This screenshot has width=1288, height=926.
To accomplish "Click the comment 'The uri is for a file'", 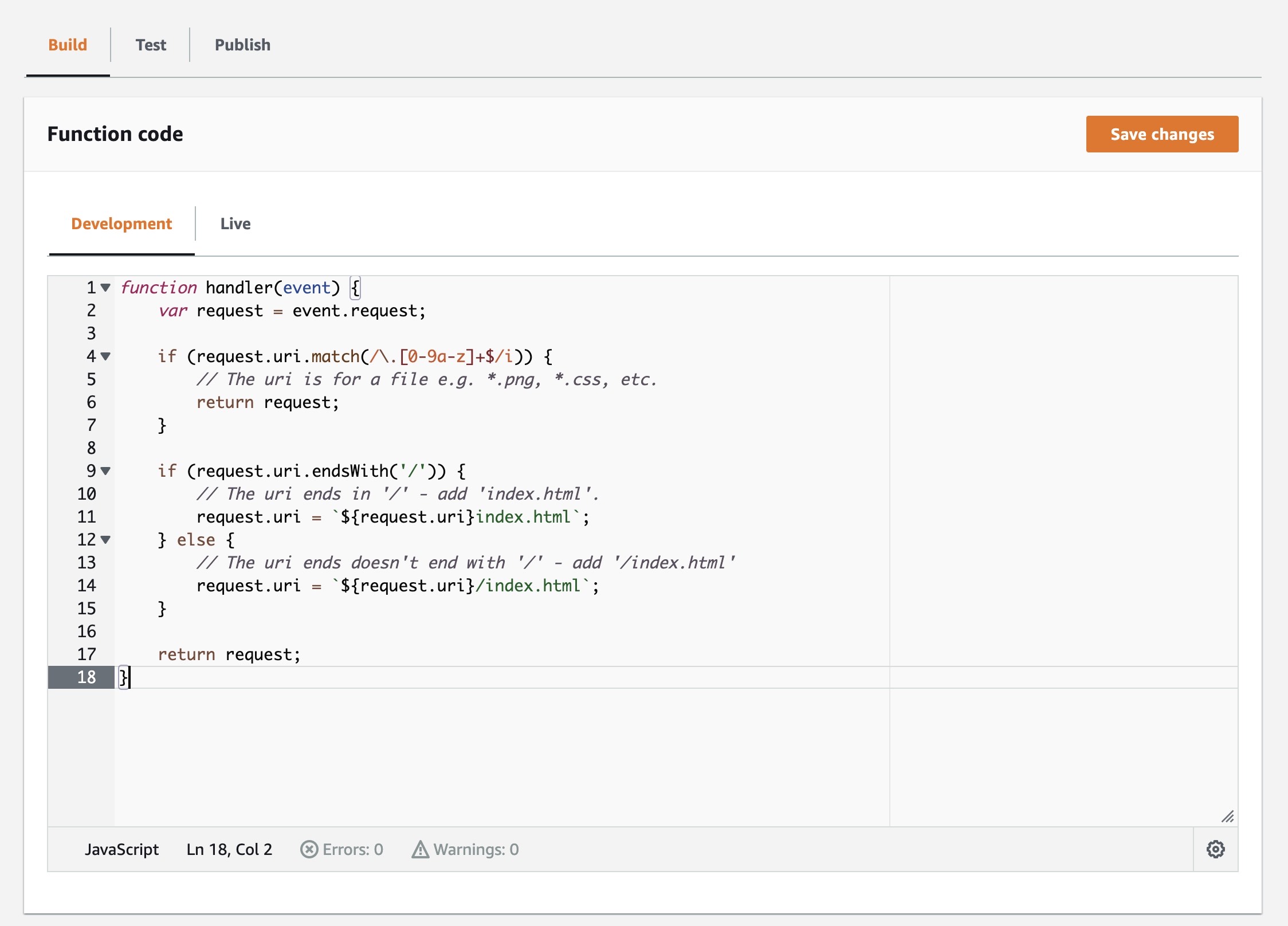I will 426,379.
